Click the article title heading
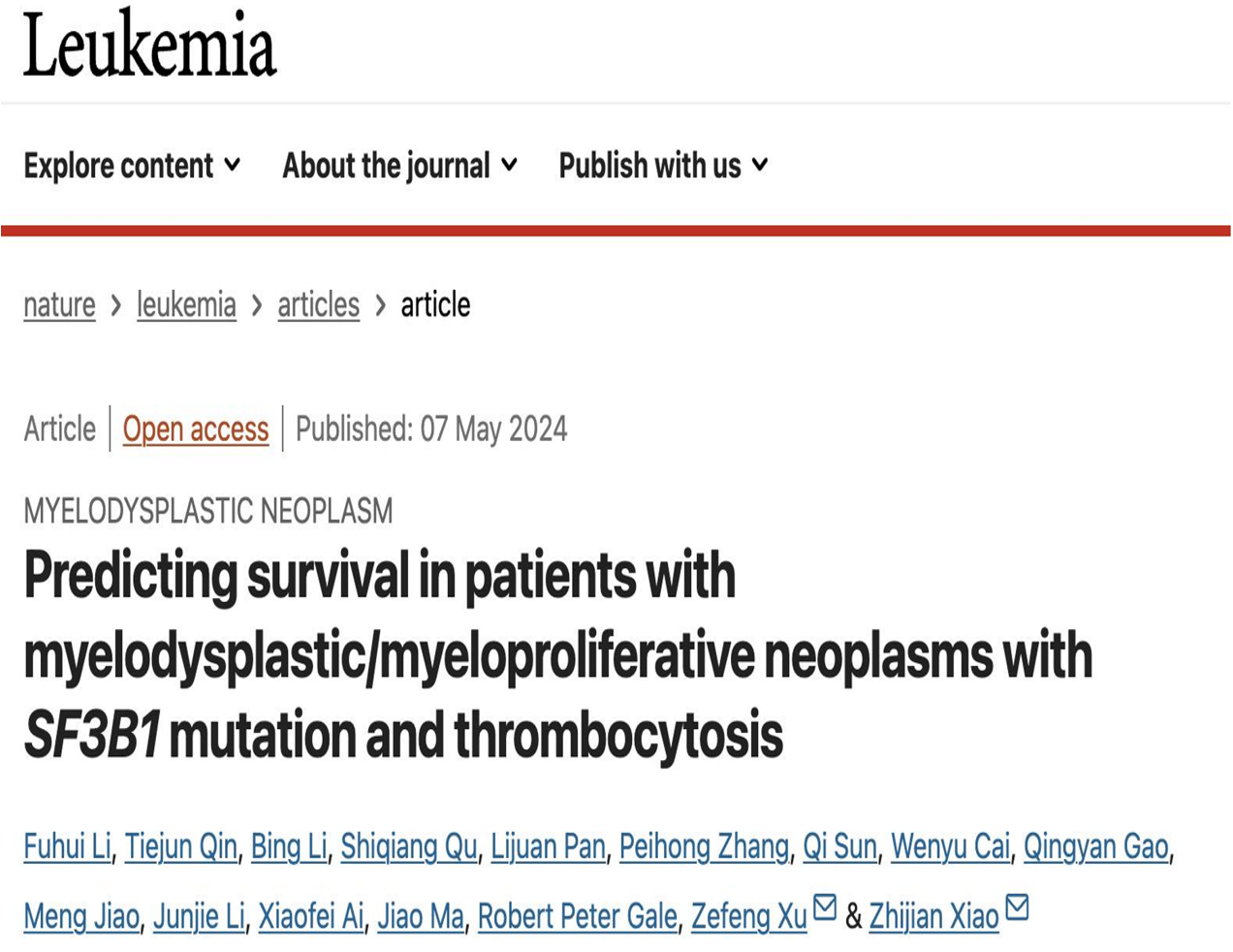The height and width of the screenshot is (952, 1233). click(x=558, y=654)
